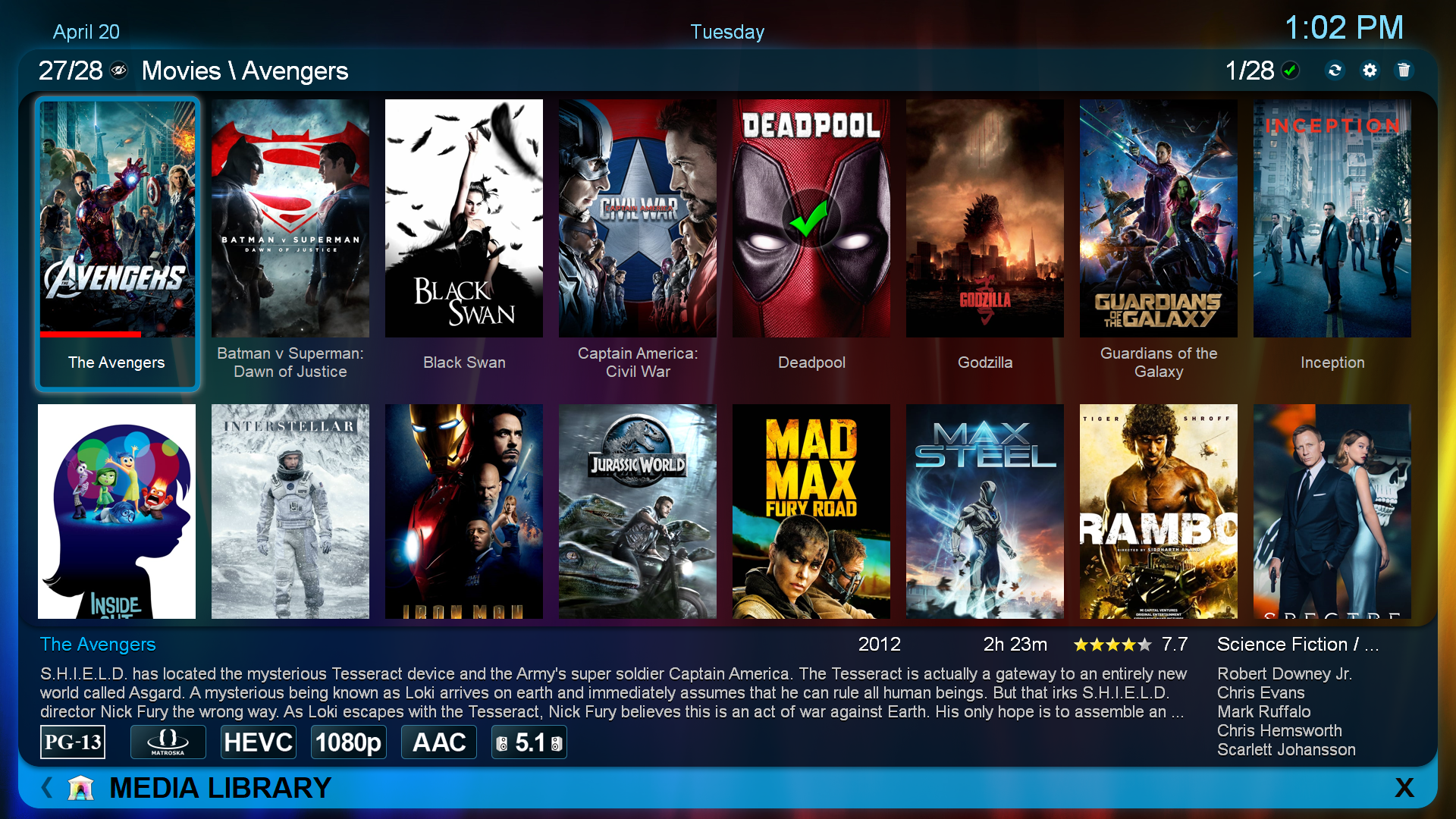Click cast name Chris Hemsworth
This screenshot has height=819, width=1456.
click(1280, 731)
